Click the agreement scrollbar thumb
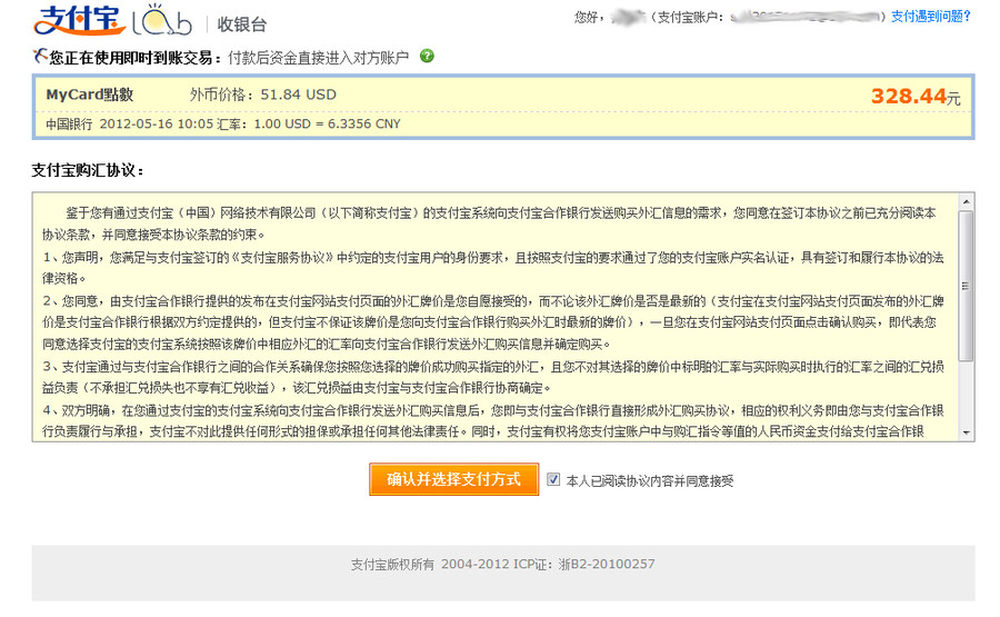This screenshot has height=617, width=1000. [x=966, y=286]
